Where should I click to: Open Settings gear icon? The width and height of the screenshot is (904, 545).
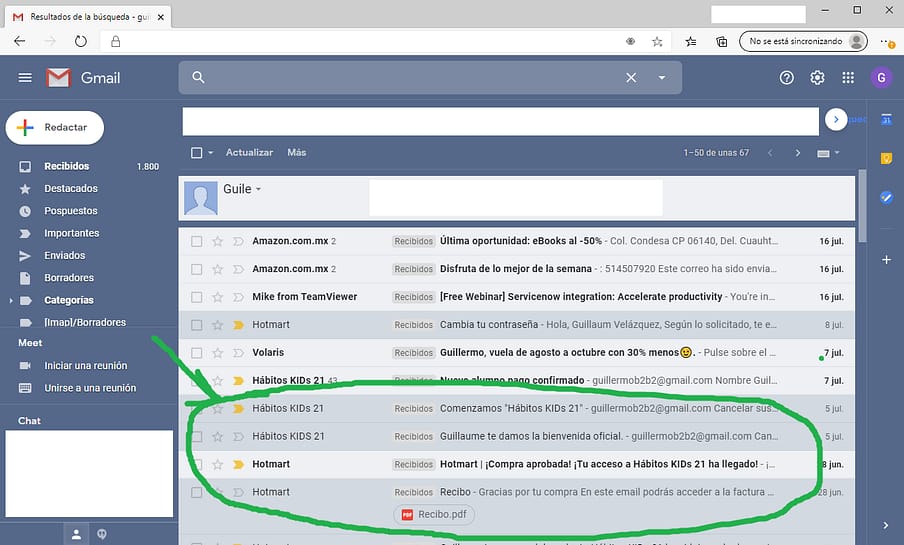[x=817, y=77]
